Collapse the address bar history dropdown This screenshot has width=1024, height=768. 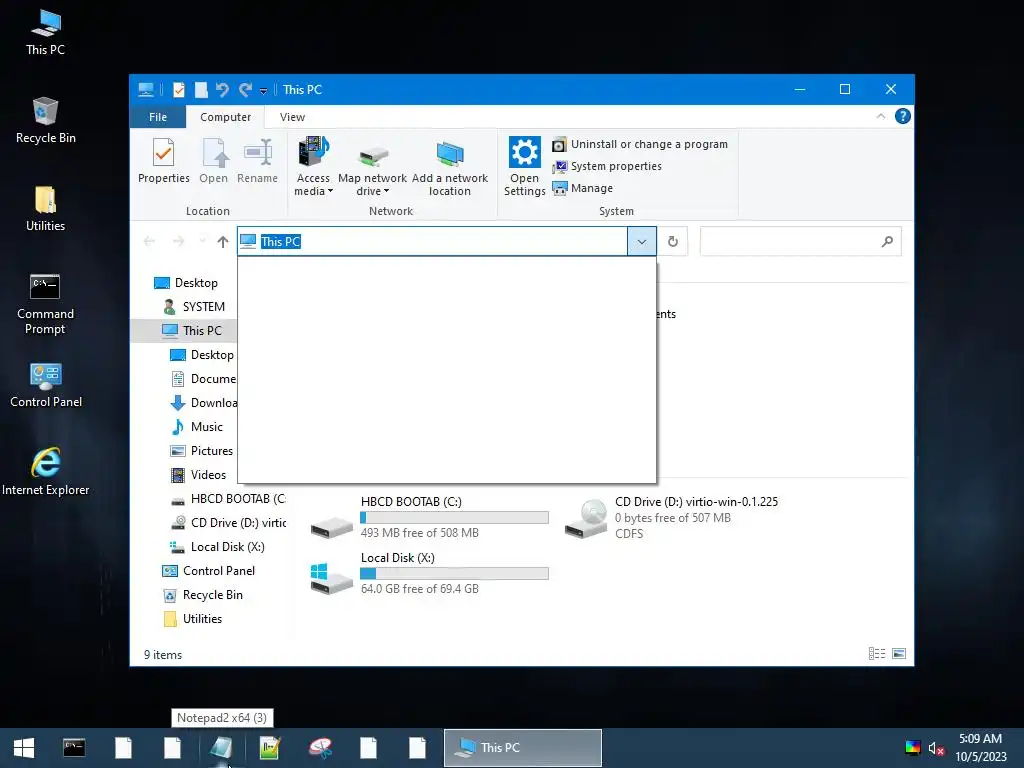[641, 242]
